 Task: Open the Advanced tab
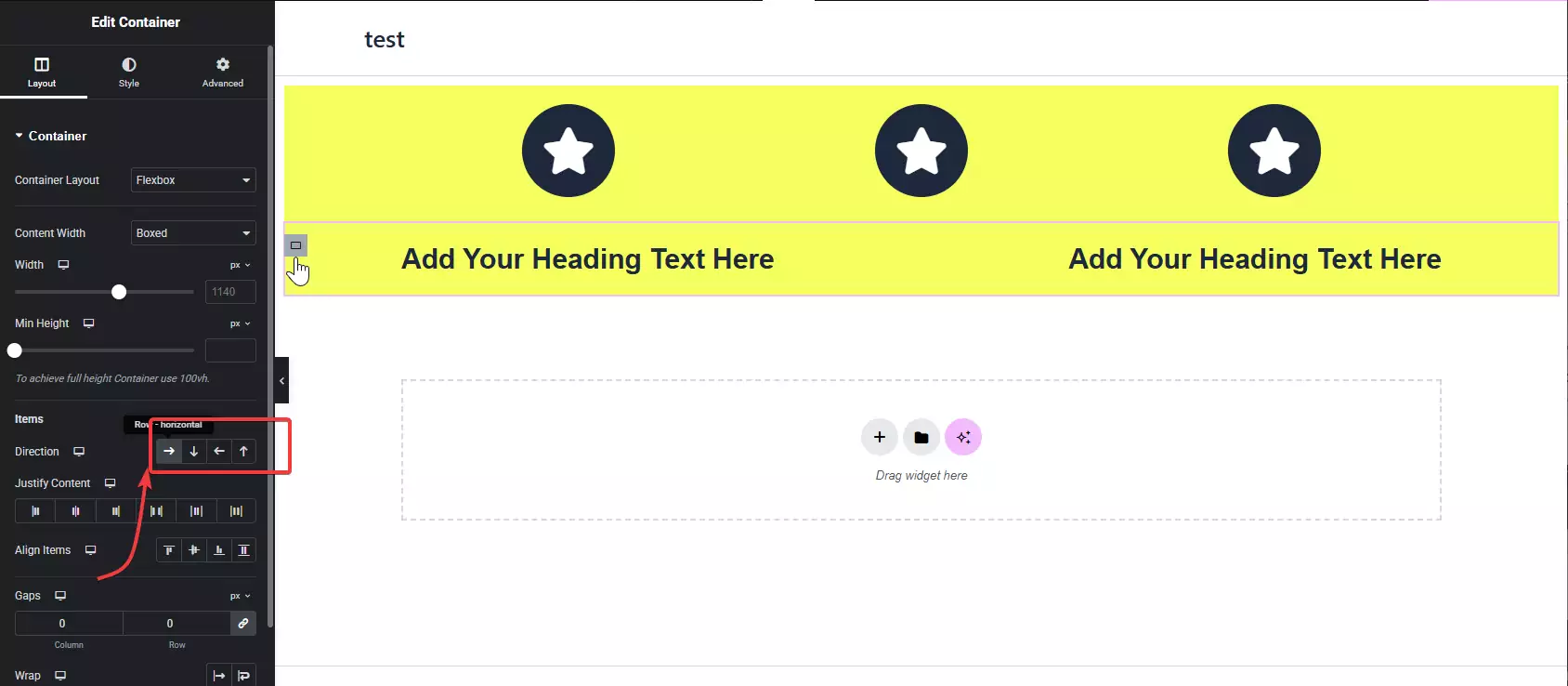(x=223, y=73)
